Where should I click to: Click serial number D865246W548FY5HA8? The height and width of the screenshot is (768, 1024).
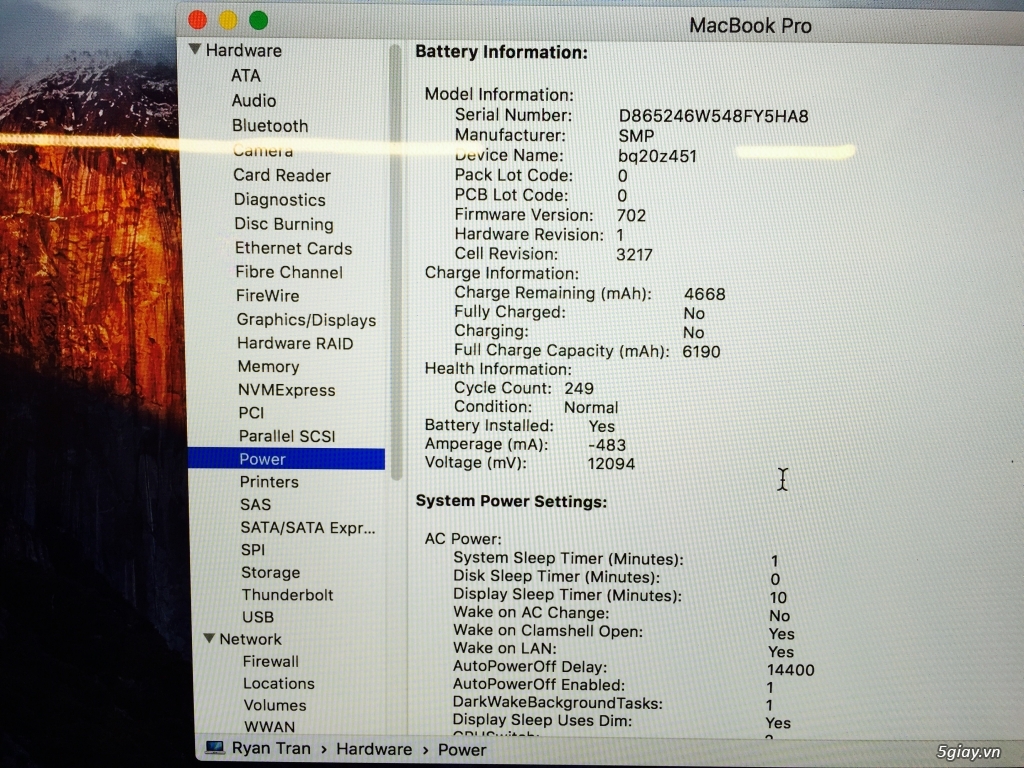[713, 116]
